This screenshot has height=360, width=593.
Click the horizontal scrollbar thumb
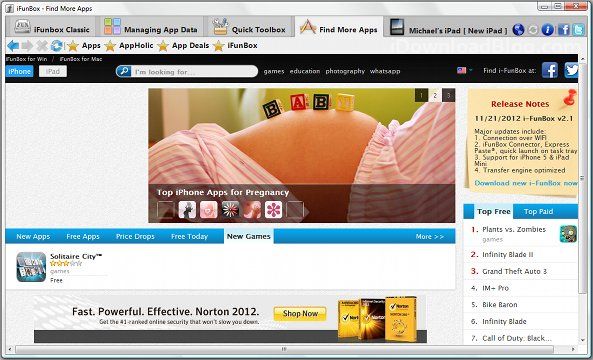point(284,349)
